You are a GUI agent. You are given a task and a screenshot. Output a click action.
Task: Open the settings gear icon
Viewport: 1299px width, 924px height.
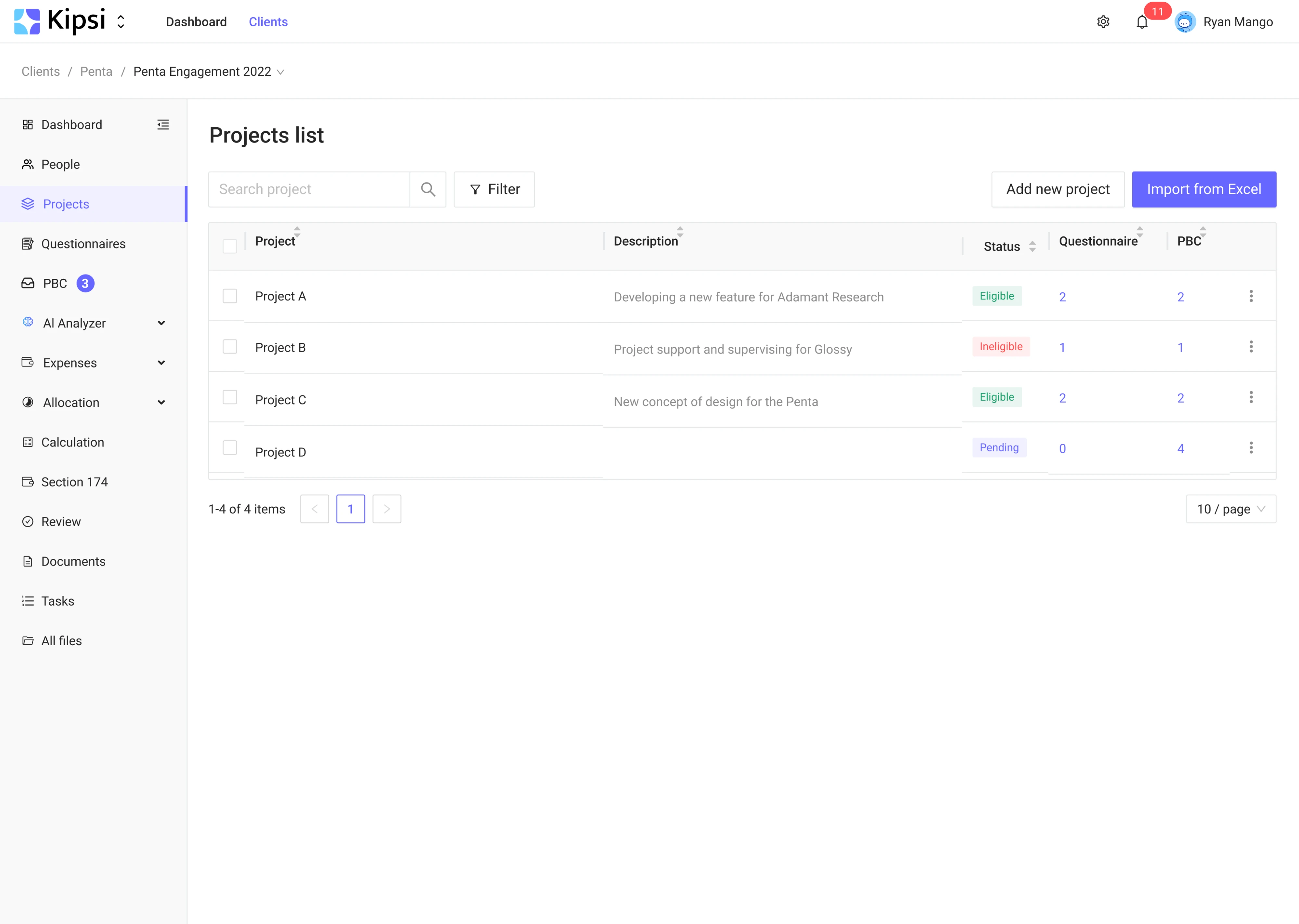[1103, 22]
